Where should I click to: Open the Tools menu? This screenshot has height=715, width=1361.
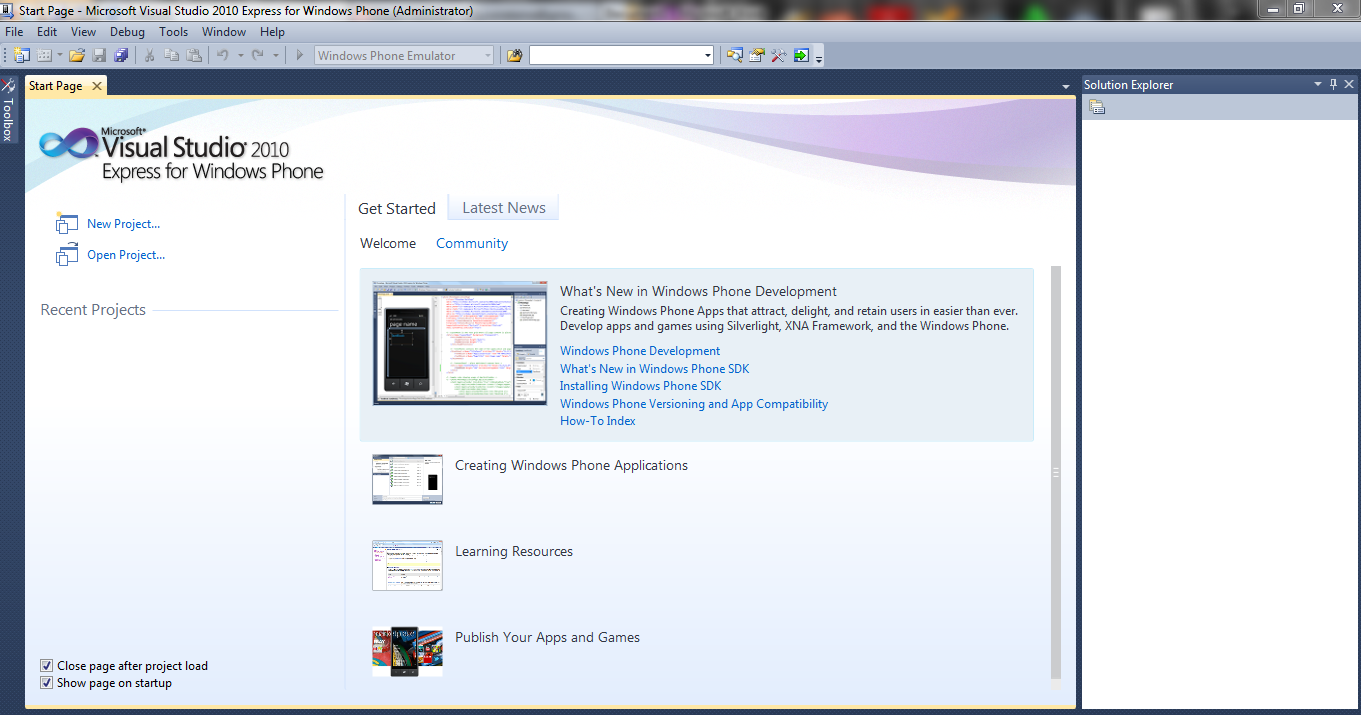pos(174,32)
